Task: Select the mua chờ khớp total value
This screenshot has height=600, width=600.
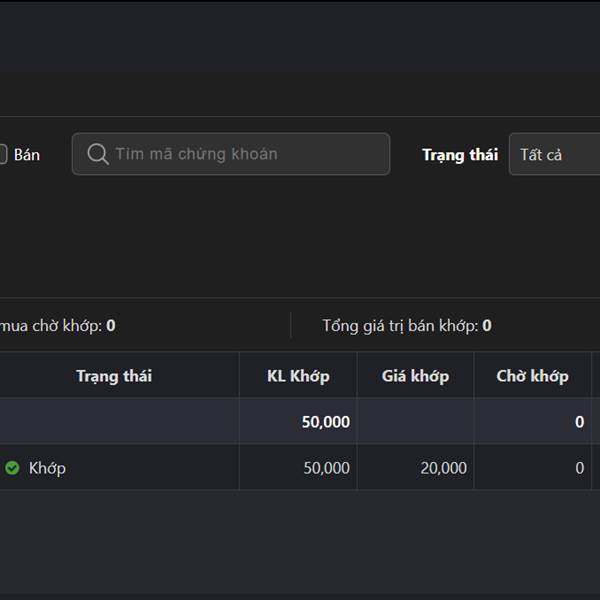Action: [x=111, y=326]
